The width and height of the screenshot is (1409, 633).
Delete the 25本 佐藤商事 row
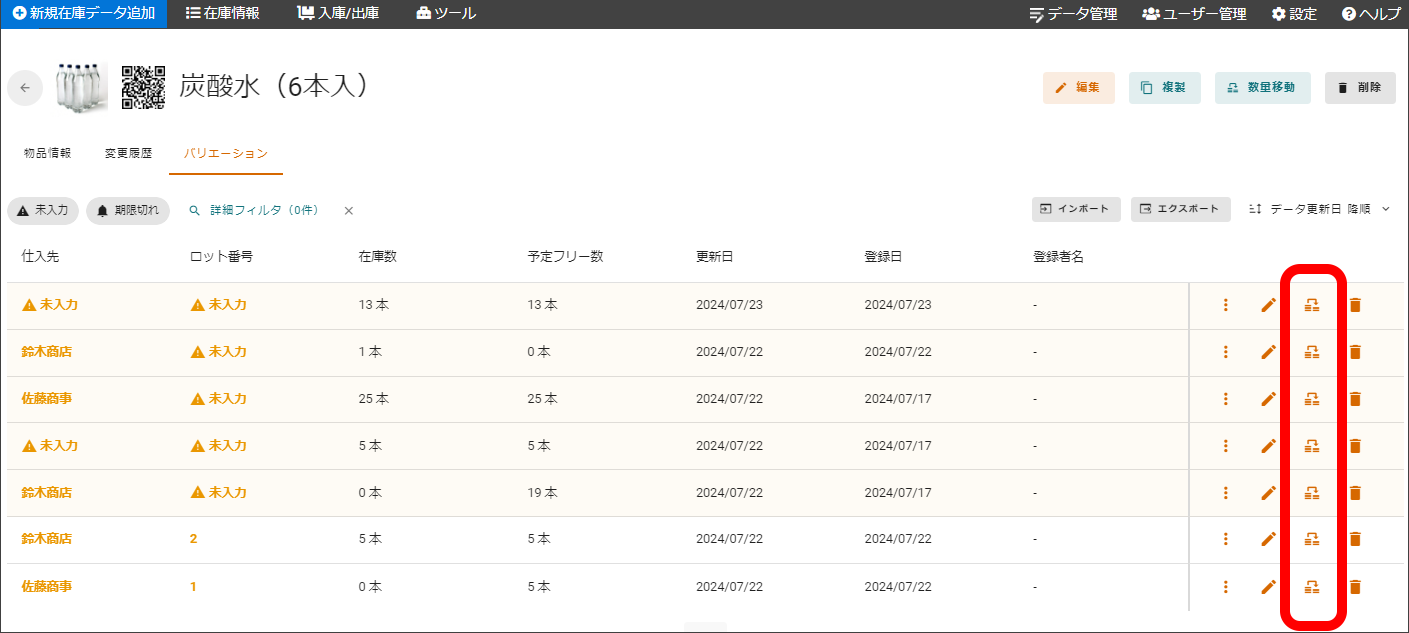click(x=1355, y=399)
